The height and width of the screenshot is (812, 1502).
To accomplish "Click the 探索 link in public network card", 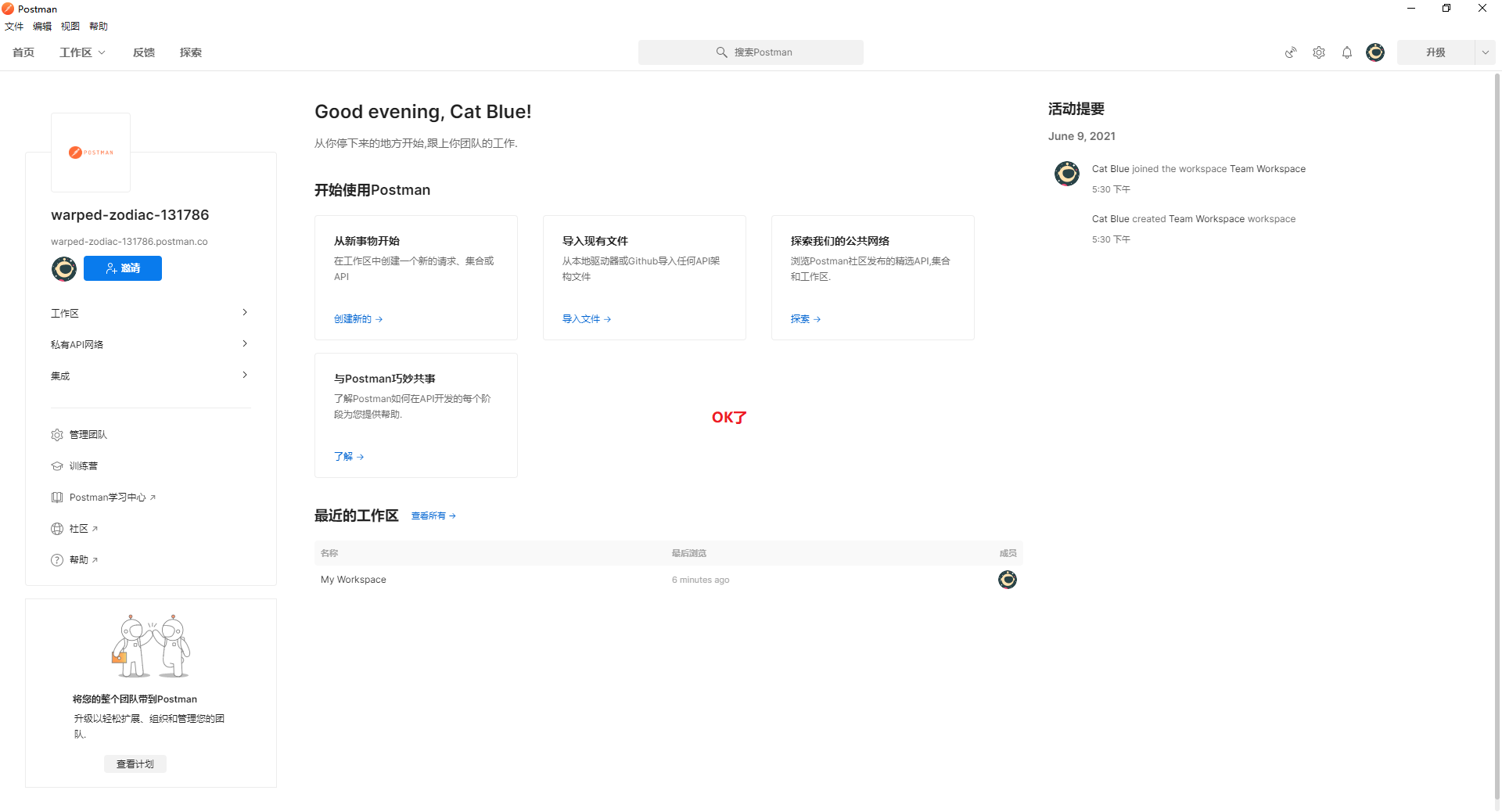I will click(x=806, y=319).
